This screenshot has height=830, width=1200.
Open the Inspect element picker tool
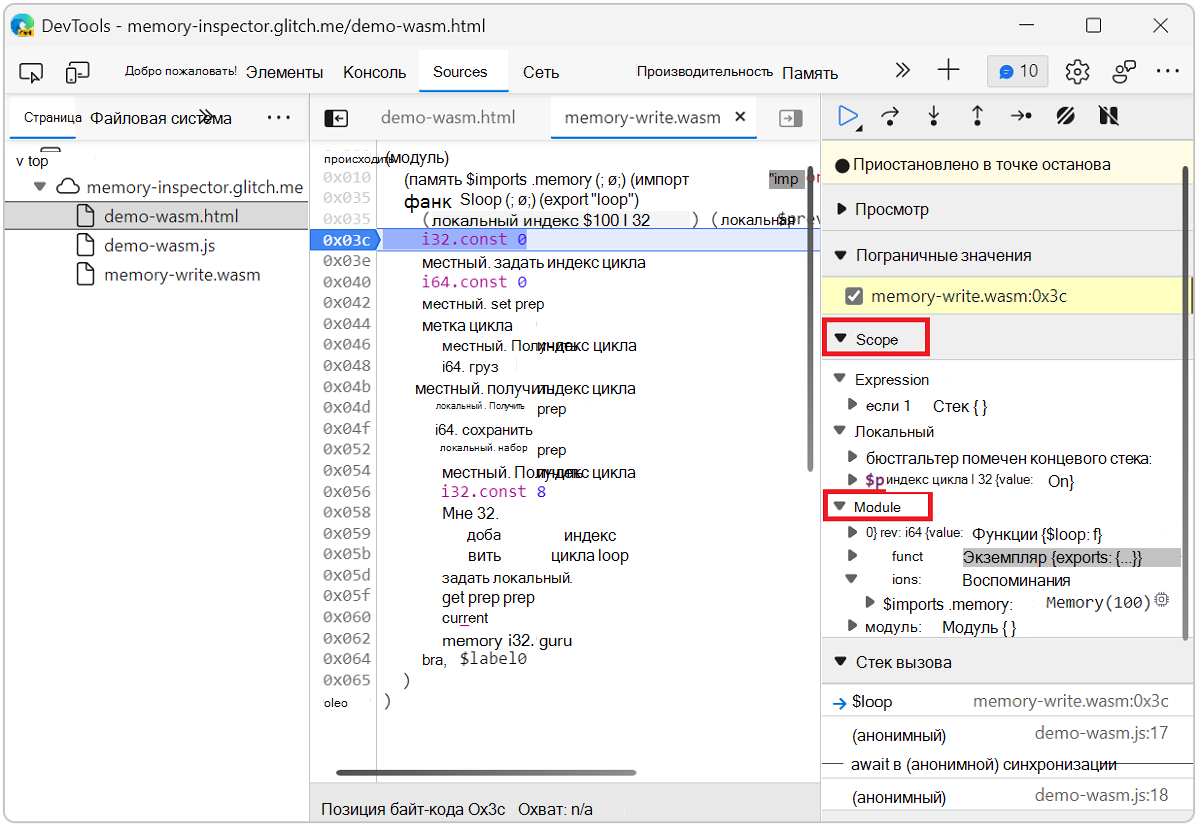tap(32, 72)
